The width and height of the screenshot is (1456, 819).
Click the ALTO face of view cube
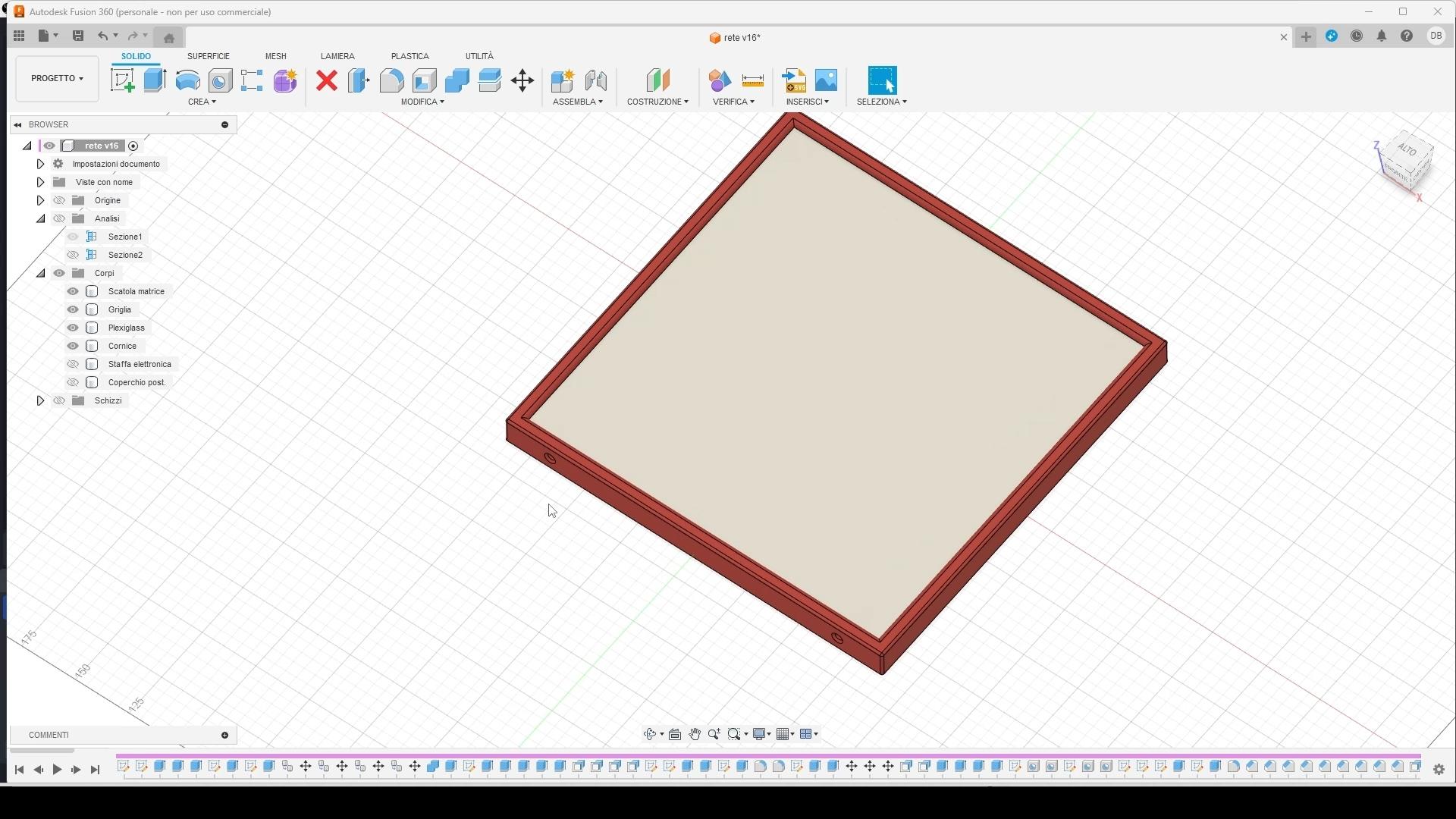[1407, 150]
